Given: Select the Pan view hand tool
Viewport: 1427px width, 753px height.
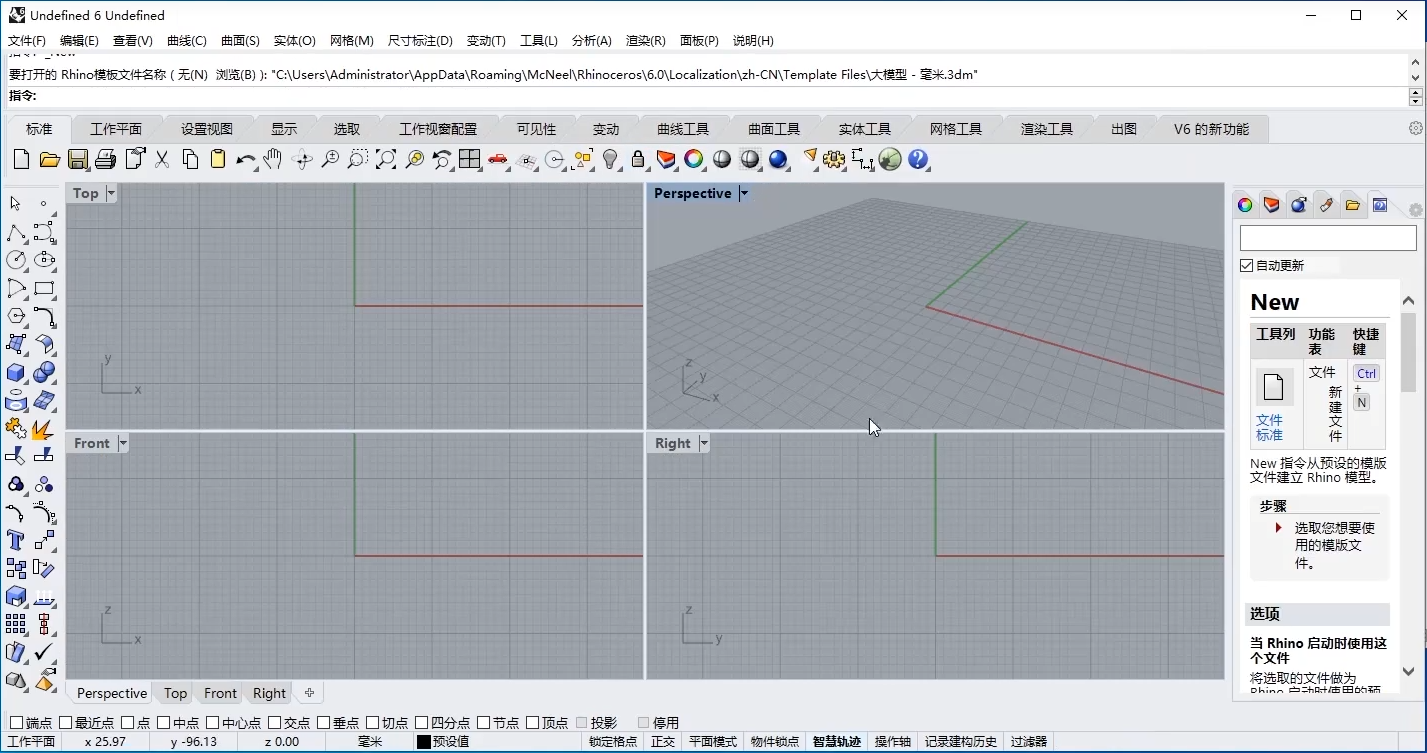Looking at the screenshot, I should tap(273, 160).
